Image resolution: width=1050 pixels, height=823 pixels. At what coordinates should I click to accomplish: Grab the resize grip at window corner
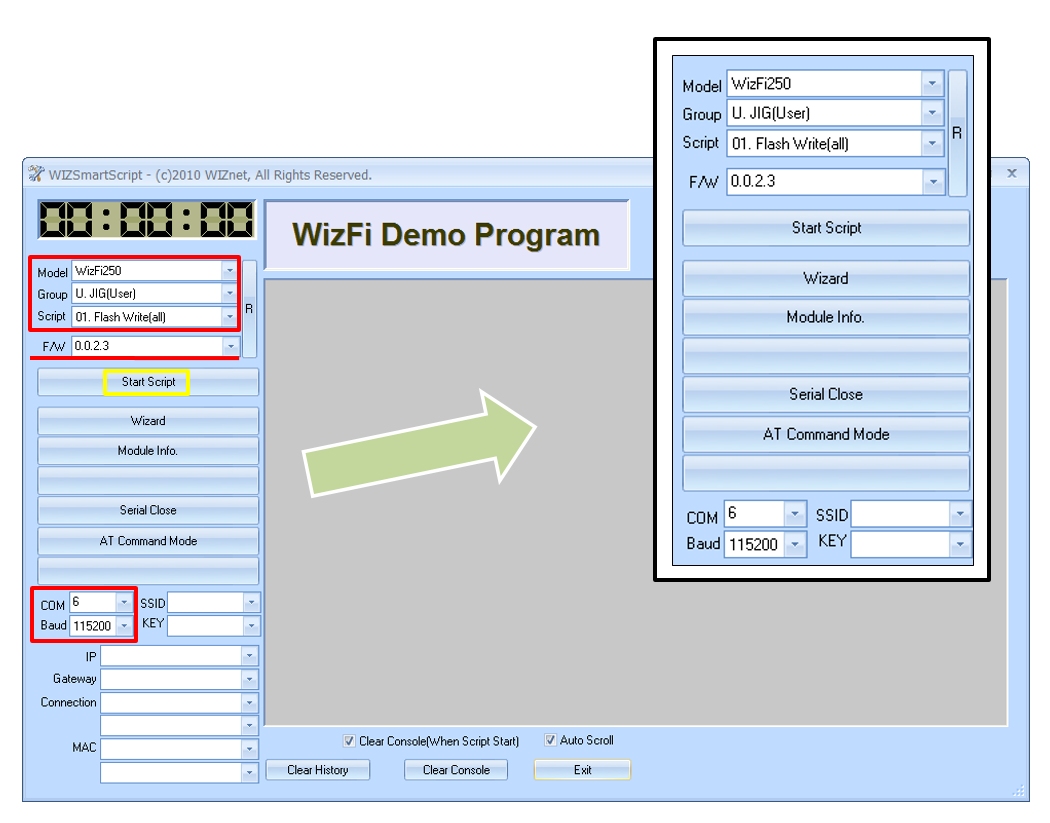tap(1019, 792)
